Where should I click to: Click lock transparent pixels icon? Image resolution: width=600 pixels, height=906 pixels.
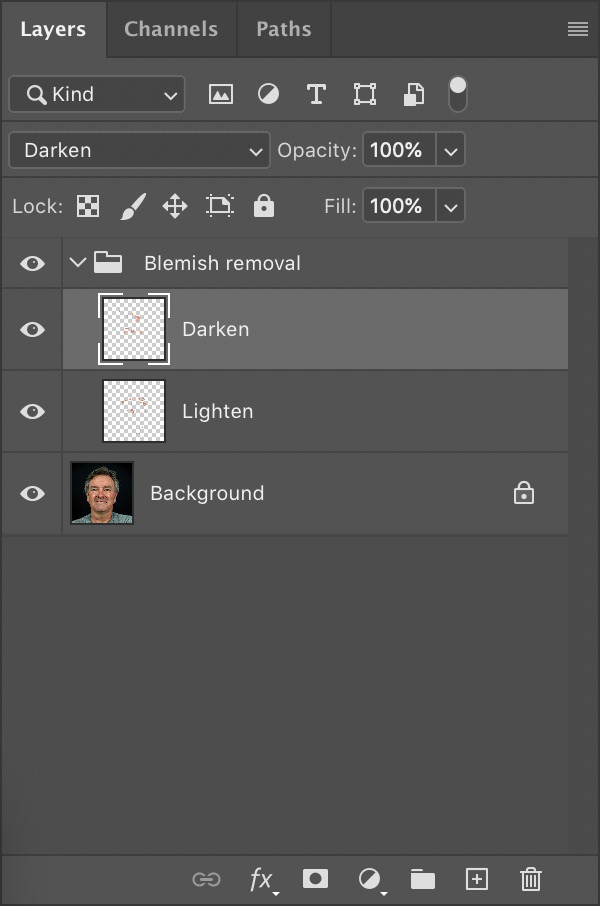[88, 207]
